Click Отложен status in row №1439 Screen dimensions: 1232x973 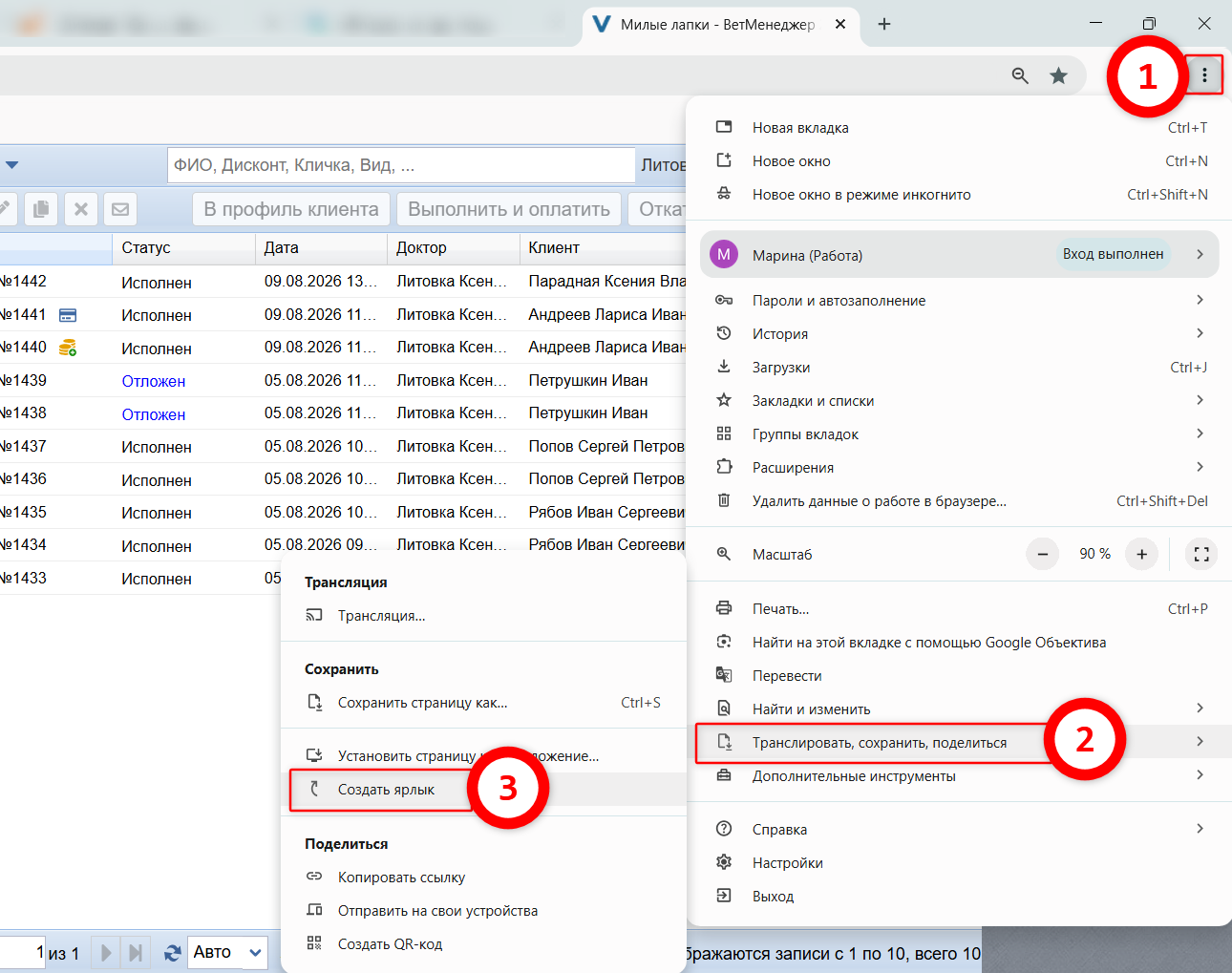[154, 381]
